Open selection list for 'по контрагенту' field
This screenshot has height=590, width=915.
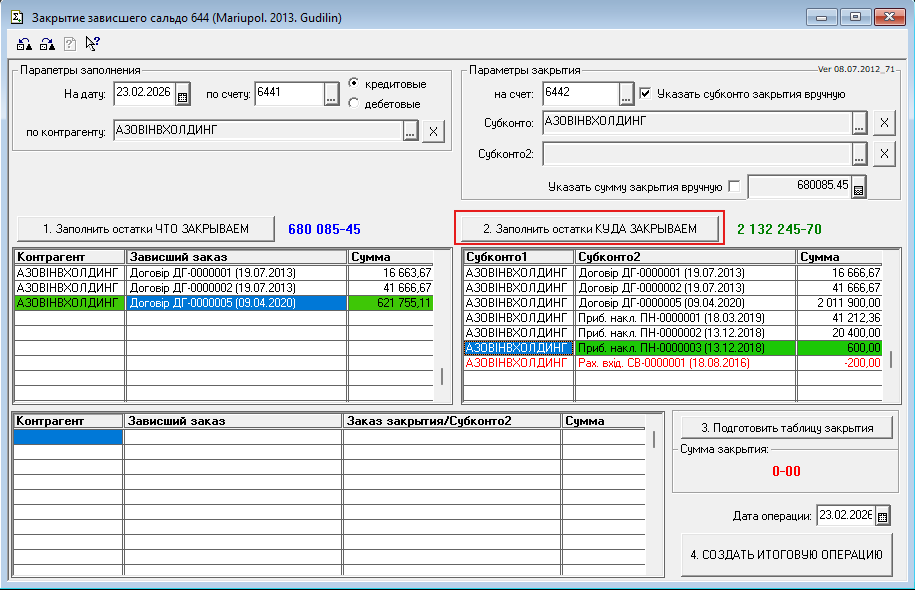410,131
